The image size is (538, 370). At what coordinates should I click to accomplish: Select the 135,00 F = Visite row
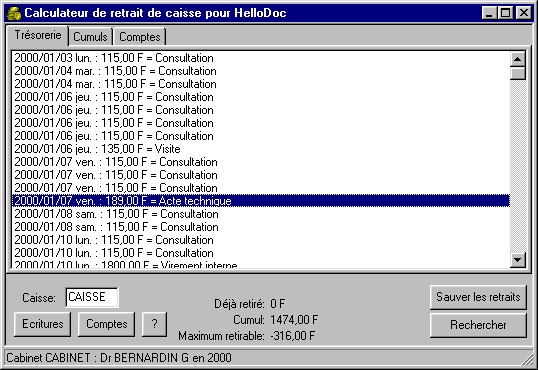coord(261,149)
